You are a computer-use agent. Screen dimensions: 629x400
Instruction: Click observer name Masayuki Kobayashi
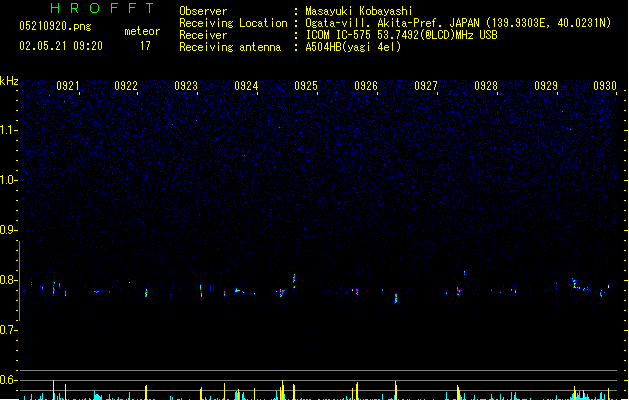(x=359, y=11)
